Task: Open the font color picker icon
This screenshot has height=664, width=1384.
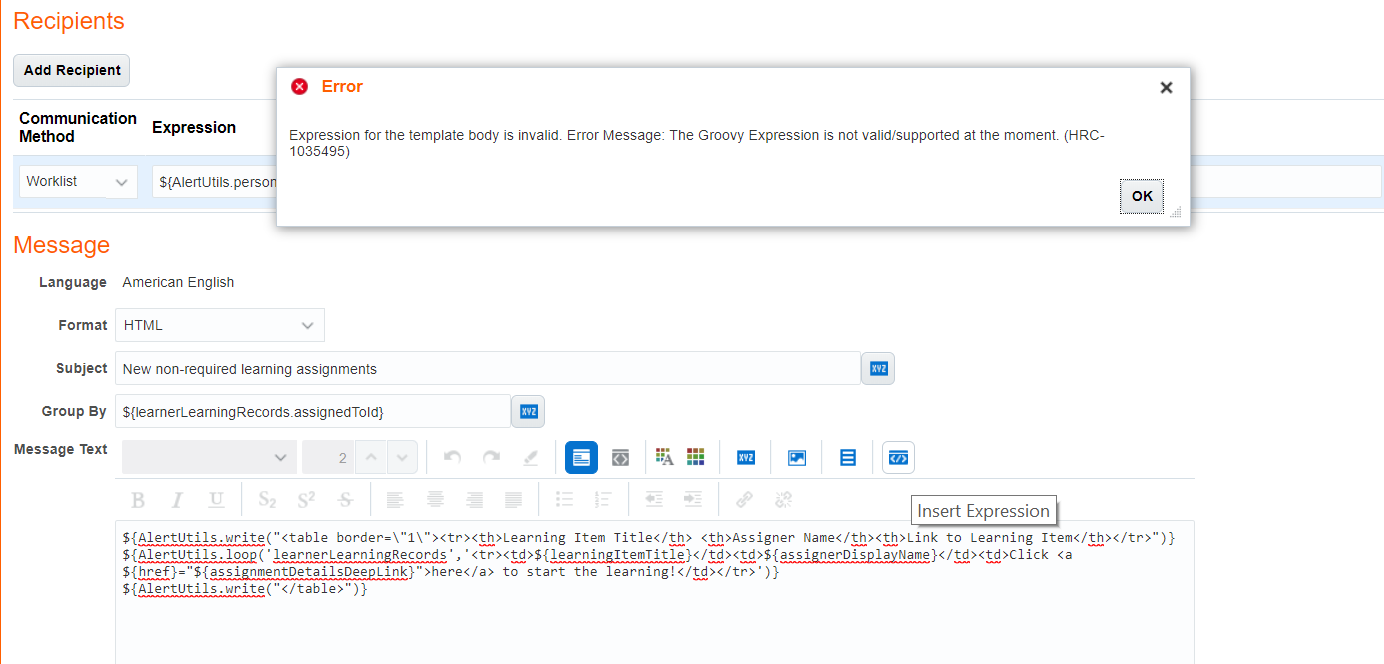Action: pyautogui.click(x=662, y=457)
